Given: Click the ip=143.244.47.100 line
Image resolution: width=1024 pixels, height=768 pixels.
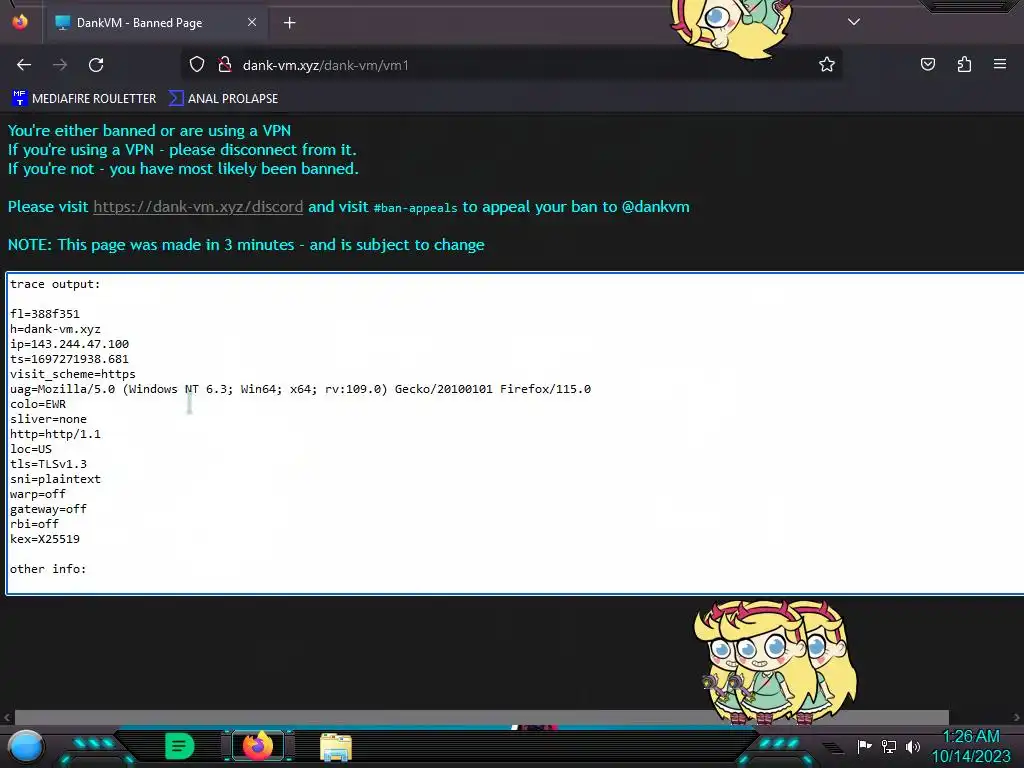Looking at the screenshot, I should [69, 344].
